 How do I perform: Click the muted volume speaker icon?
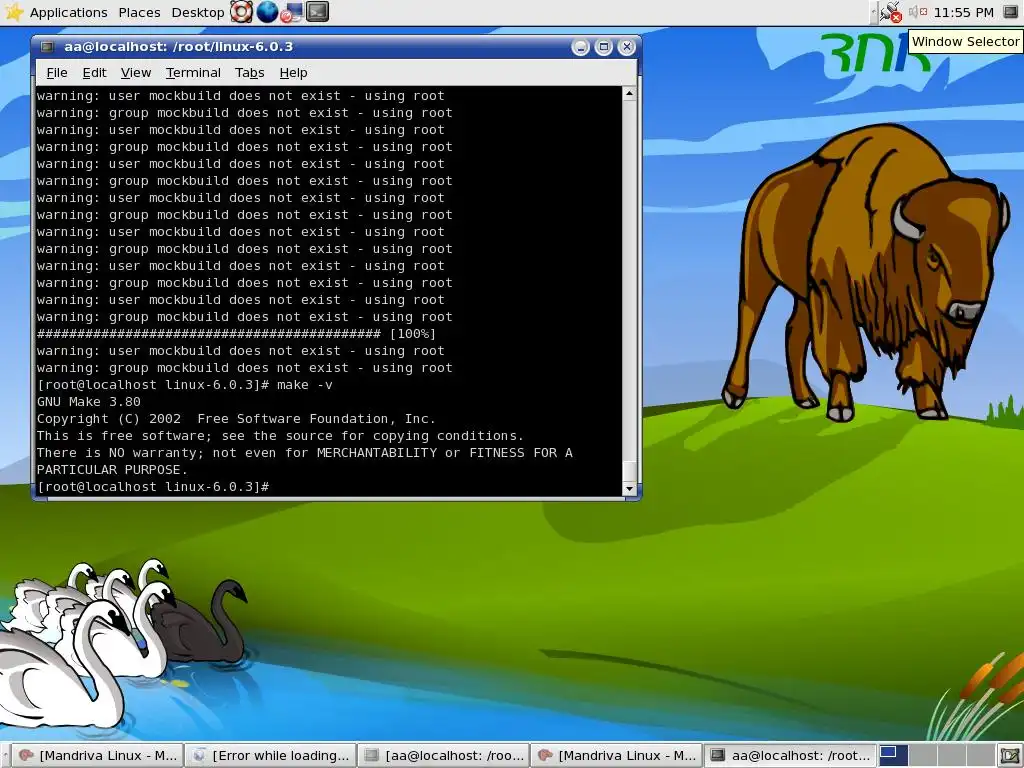918,12
